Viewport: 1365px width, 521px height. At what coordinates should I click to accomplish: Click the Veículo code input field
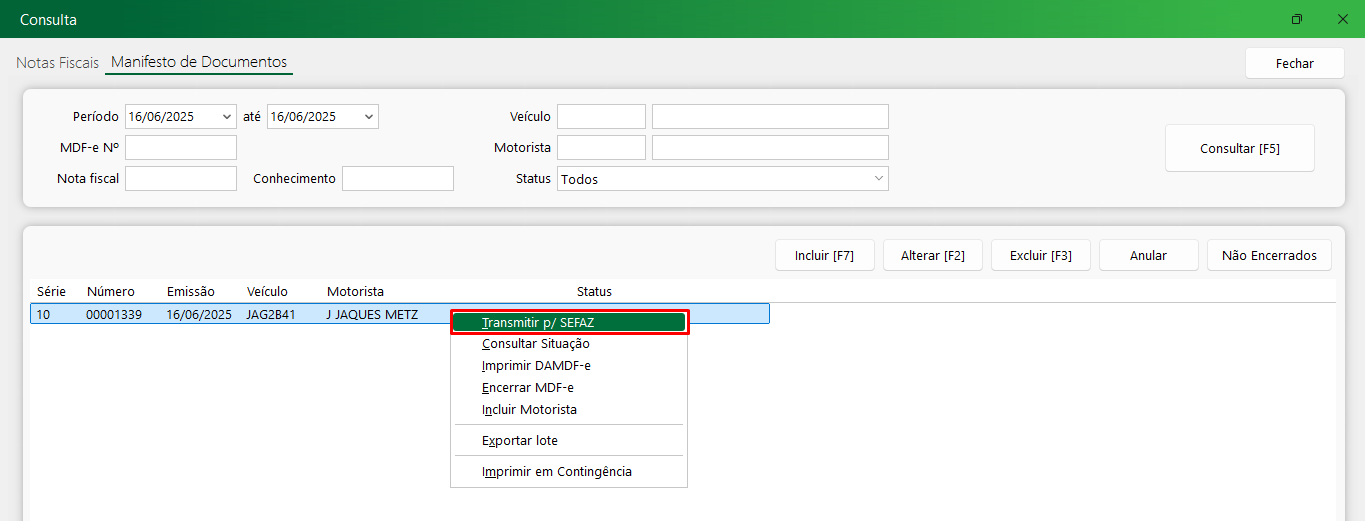point(601,117)
